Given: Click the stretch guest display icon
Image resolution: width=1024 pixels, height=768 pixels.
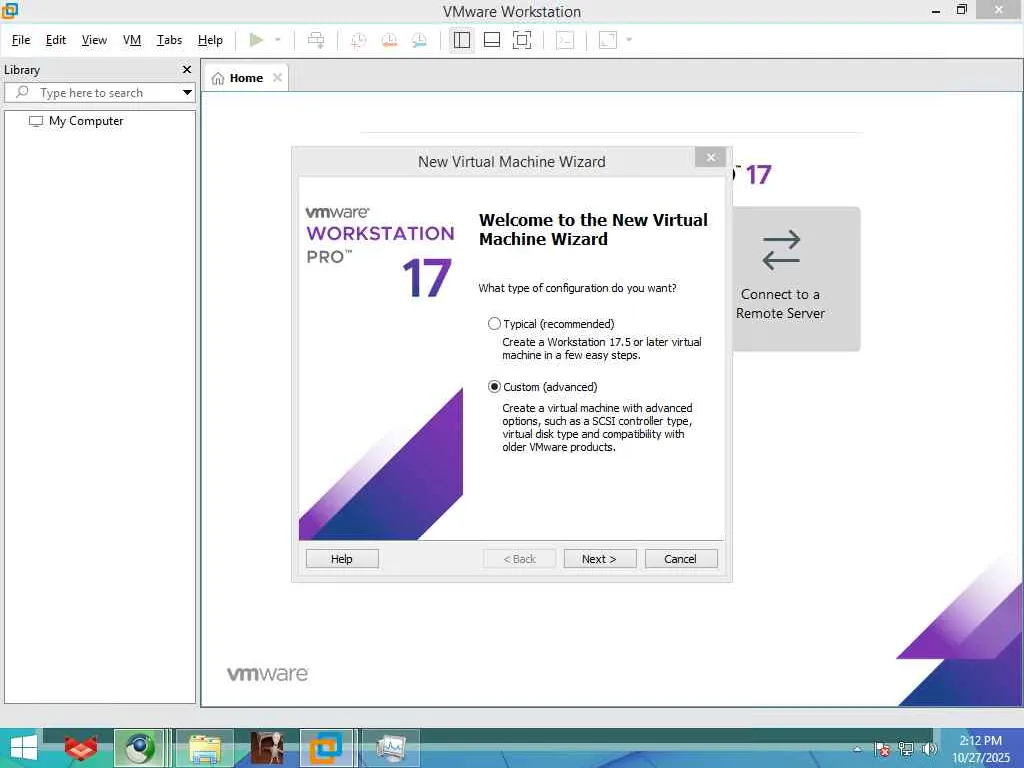Looking at the screenshot, I should [x=608, y=40].
